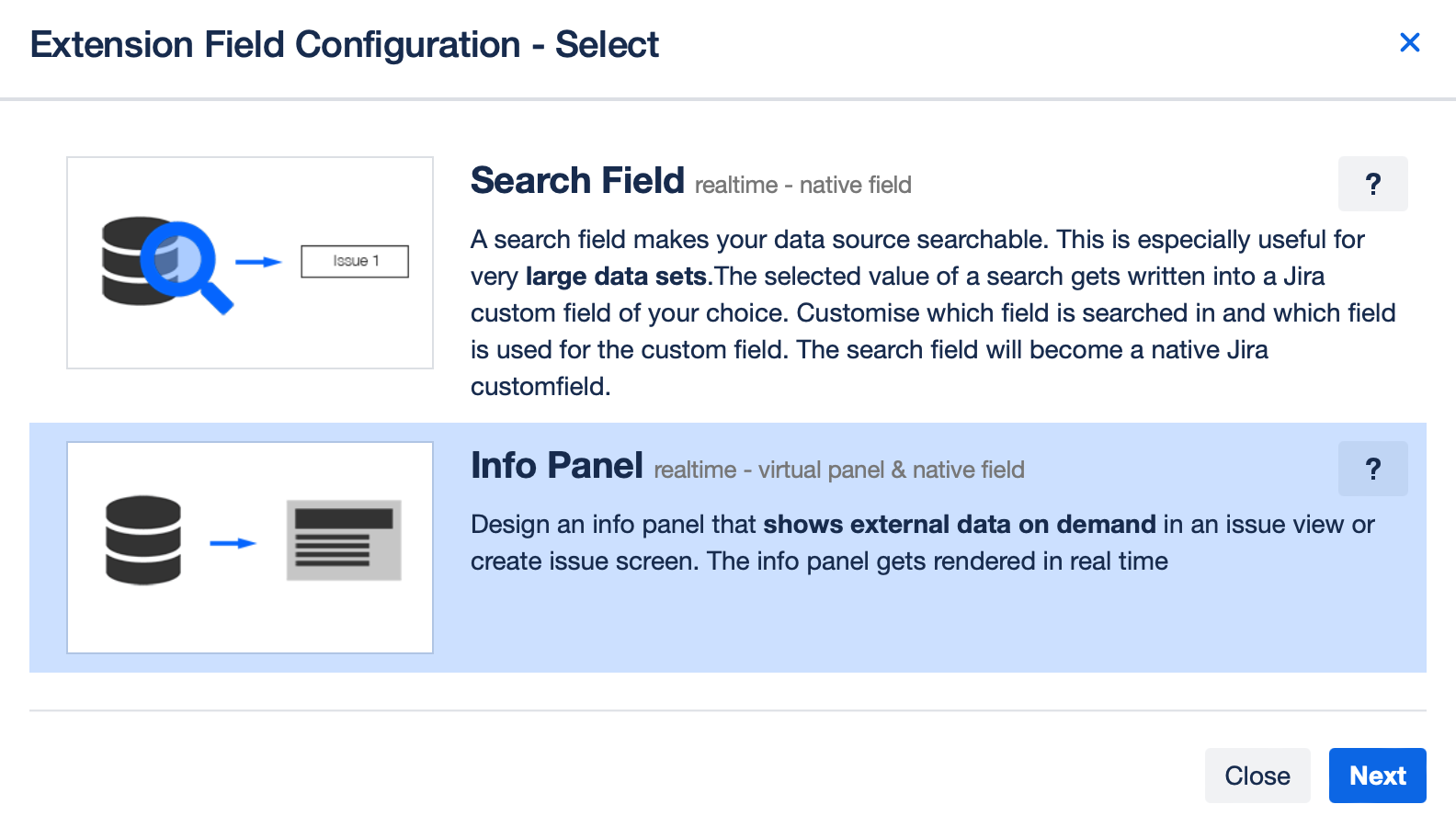Click the Info Panel preview thumbnail
The width and height of the screenshot is (1456, 827).
pos(249,547)
